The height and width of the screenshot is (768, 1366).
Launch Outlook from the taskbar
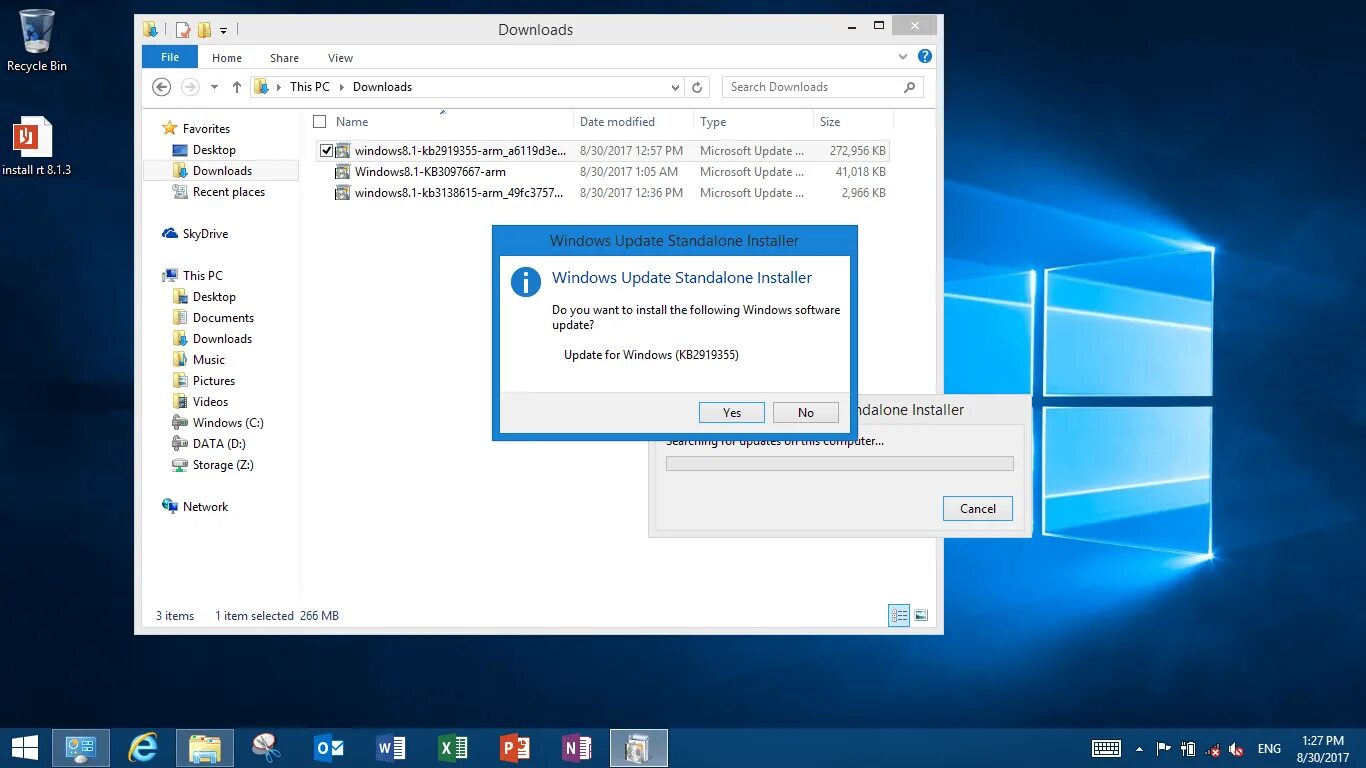[329, 748]
